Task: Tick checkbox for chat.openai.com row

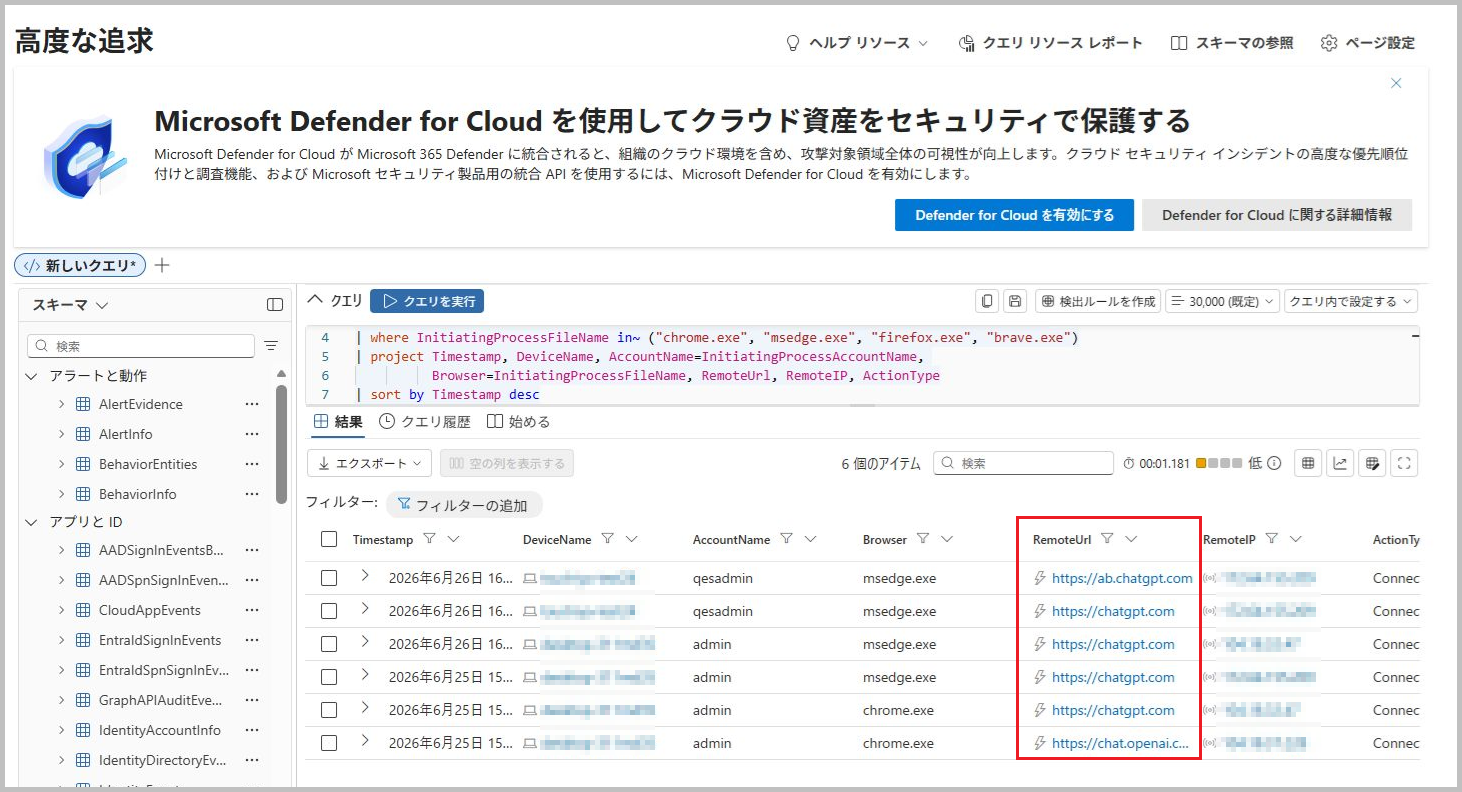Action: click(x=329, y=743)
